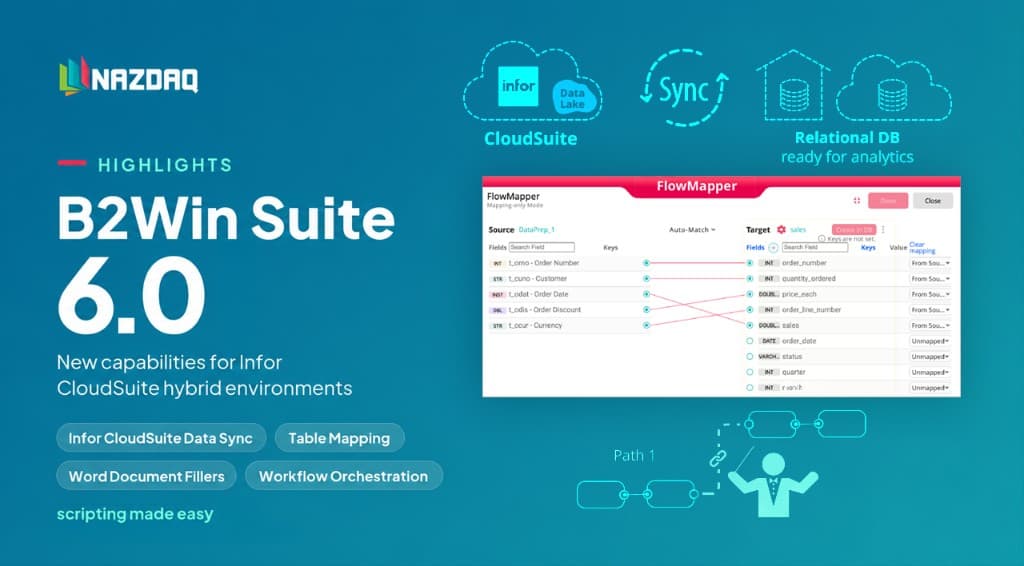This screenshot has width=1024, height=566.
Task: Click the chain link icon near Path 1
Action: tap(718, 458)
